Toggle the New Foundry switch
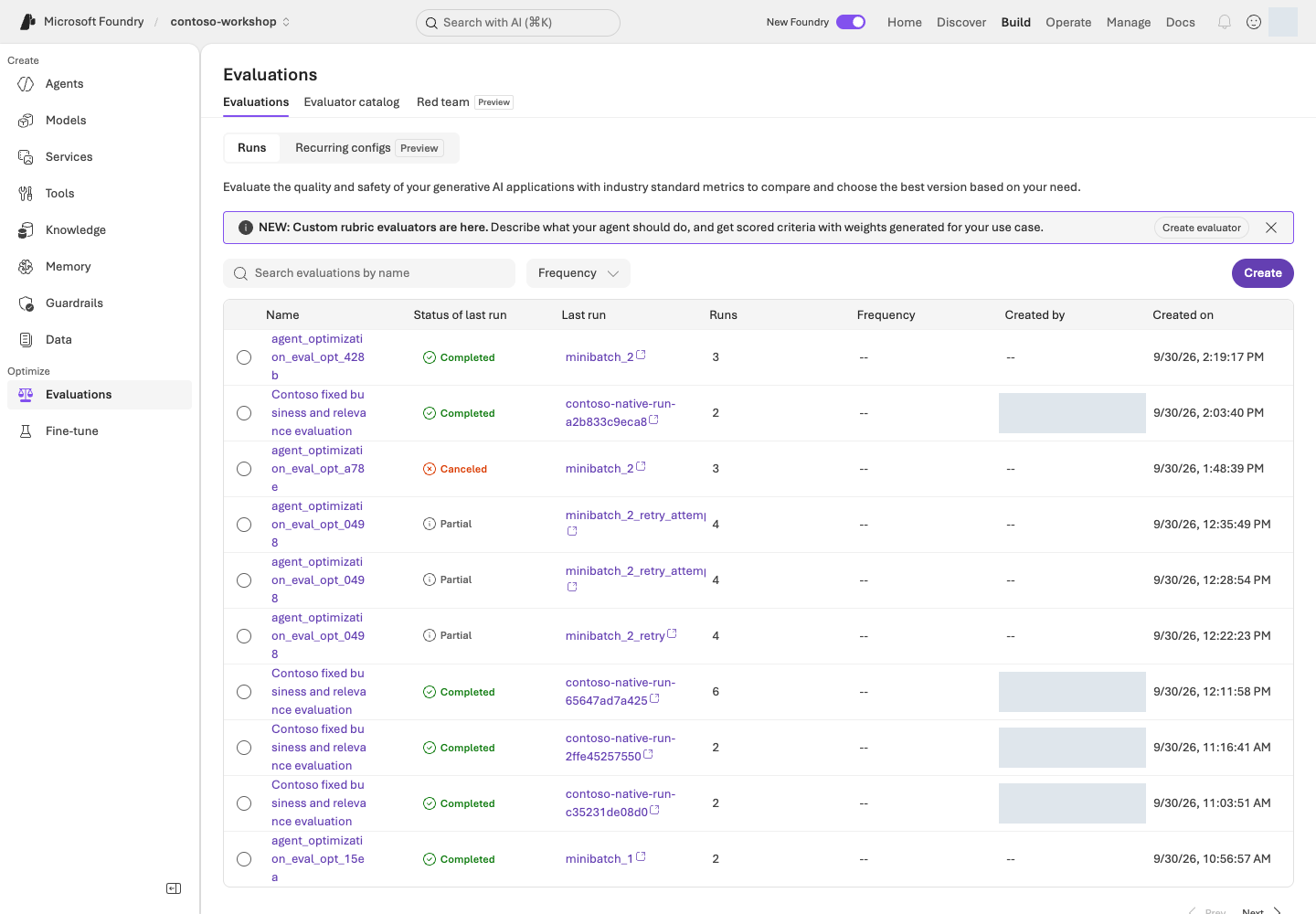Screen dimensions: 1316x914 coord(851,22)
